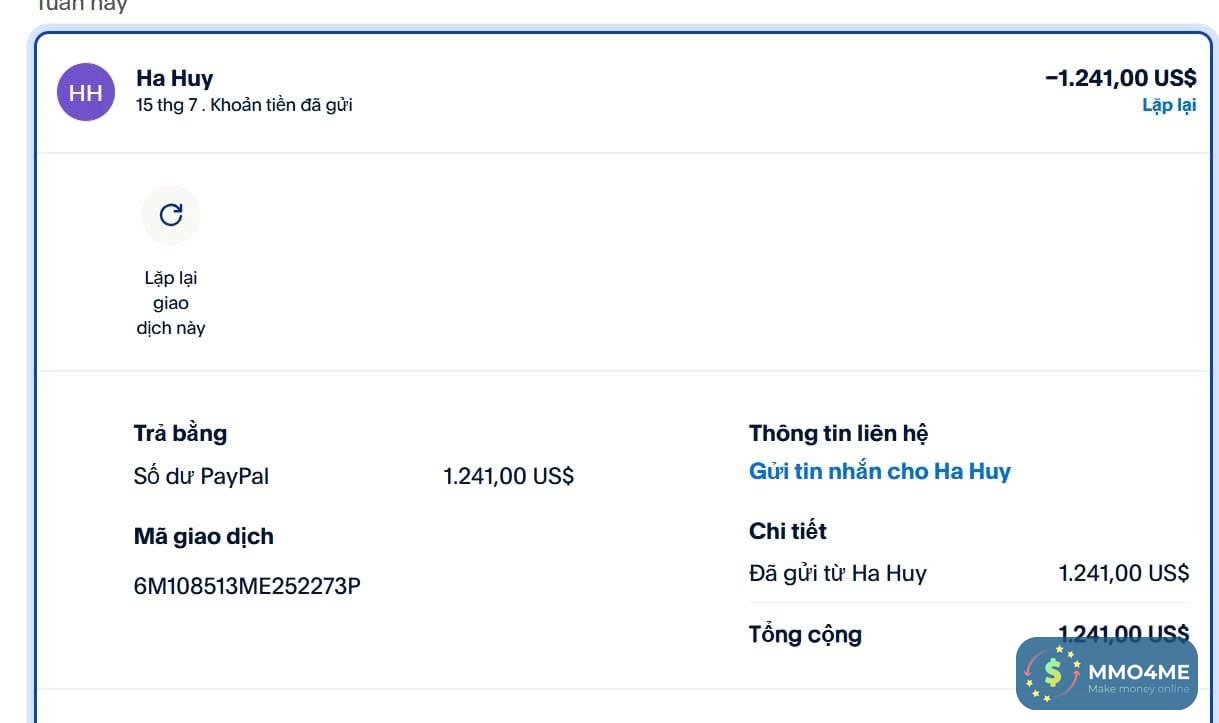Click the Ha Huy name in header
The image size is (1219, 723).
174,78
